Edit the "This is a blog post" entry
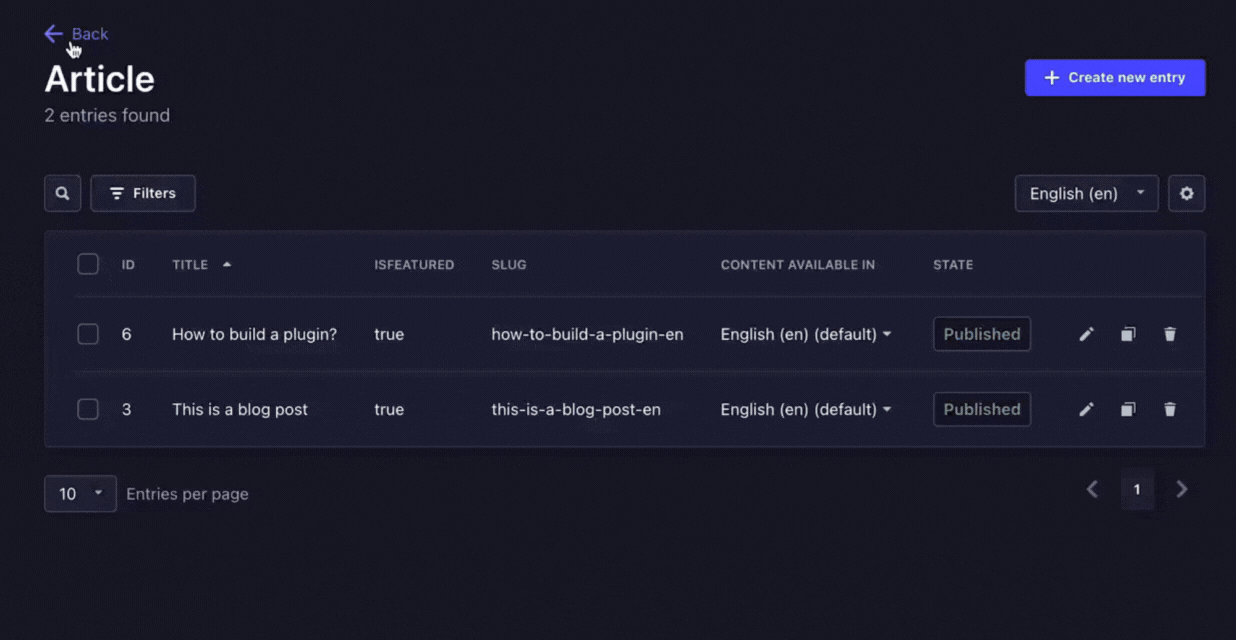This screenshot has width=1236, height=640. tap(1086, 409)
